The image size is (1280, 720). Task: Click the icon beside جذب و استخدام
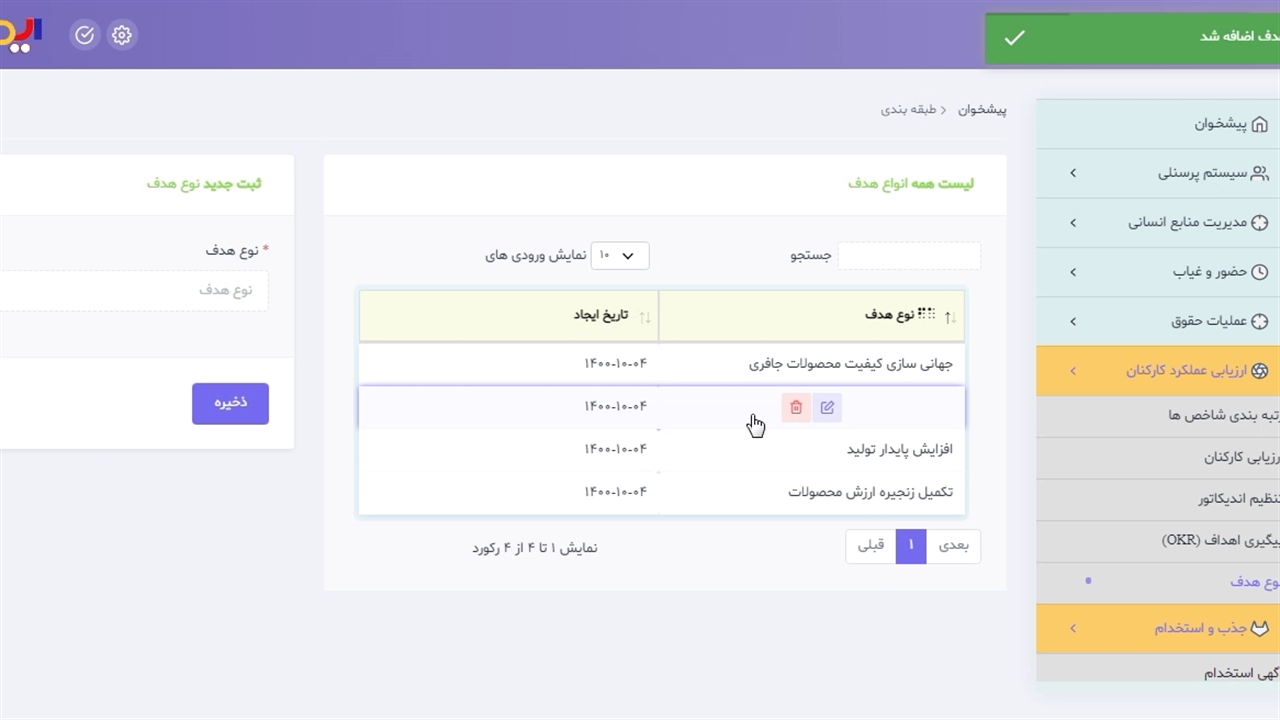point(1260,628)
